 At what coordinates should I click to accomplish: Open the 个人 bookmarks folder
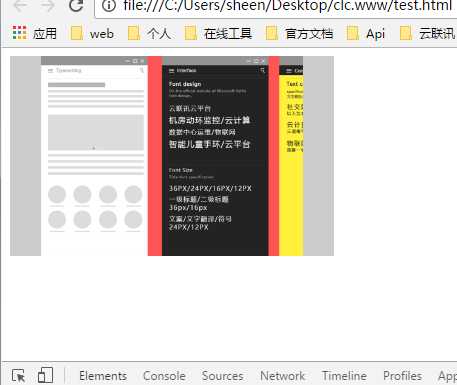click(x=149, y=33)
